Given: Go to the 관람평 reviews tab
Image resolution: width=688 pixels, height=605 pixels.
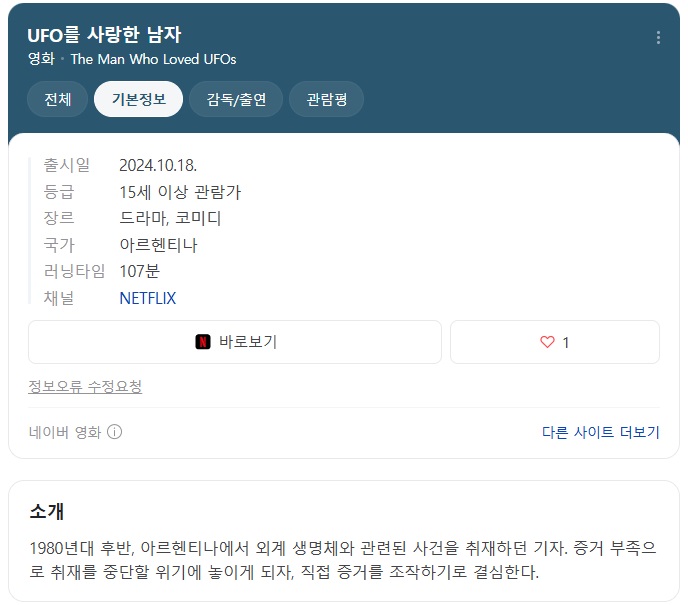Looking at the screenshot, I should coord(326,99).
